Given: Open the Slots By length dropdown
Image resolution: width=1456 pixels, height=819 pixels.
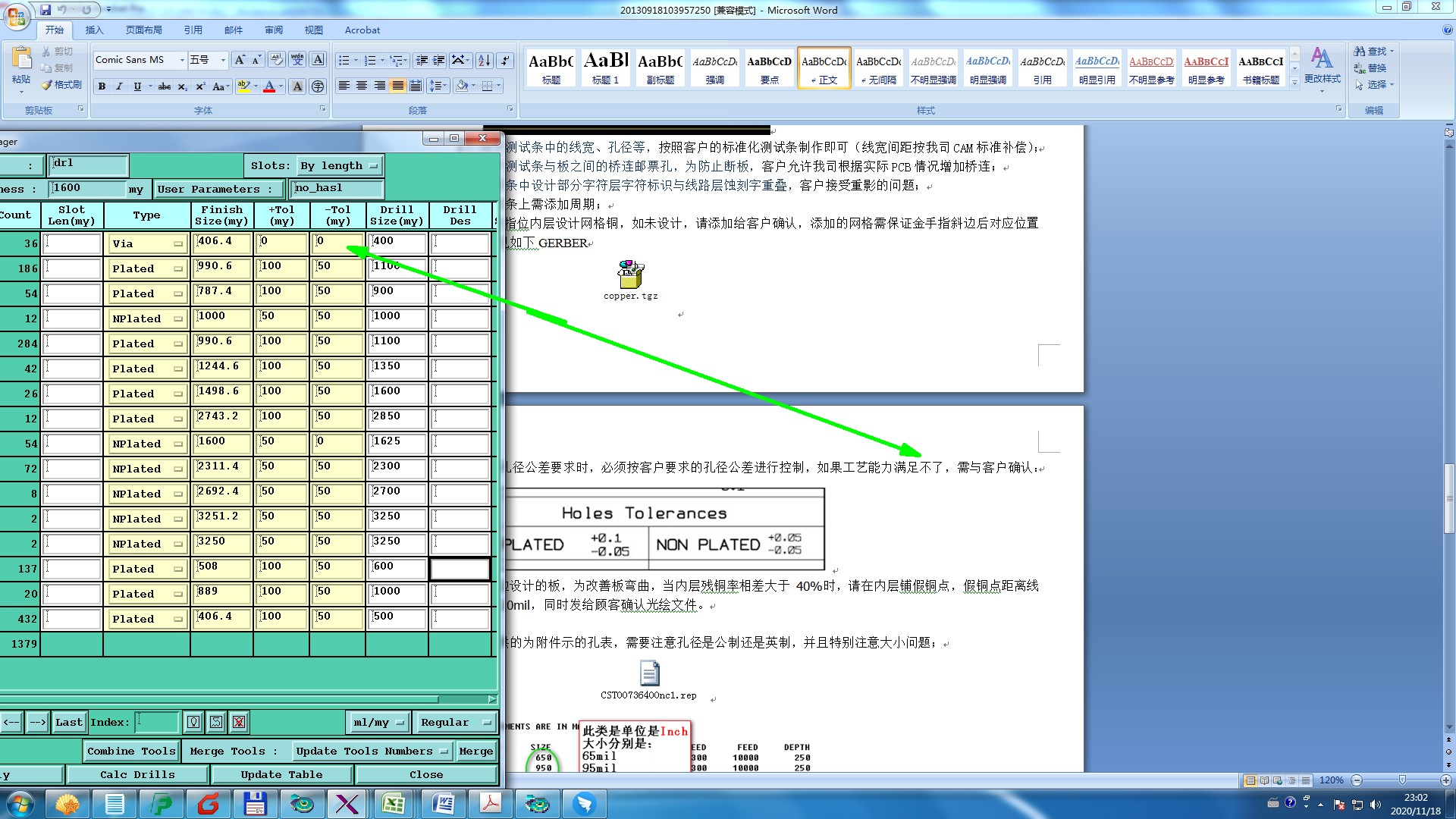Looking at the screenshot, I should tap(339, 165).
